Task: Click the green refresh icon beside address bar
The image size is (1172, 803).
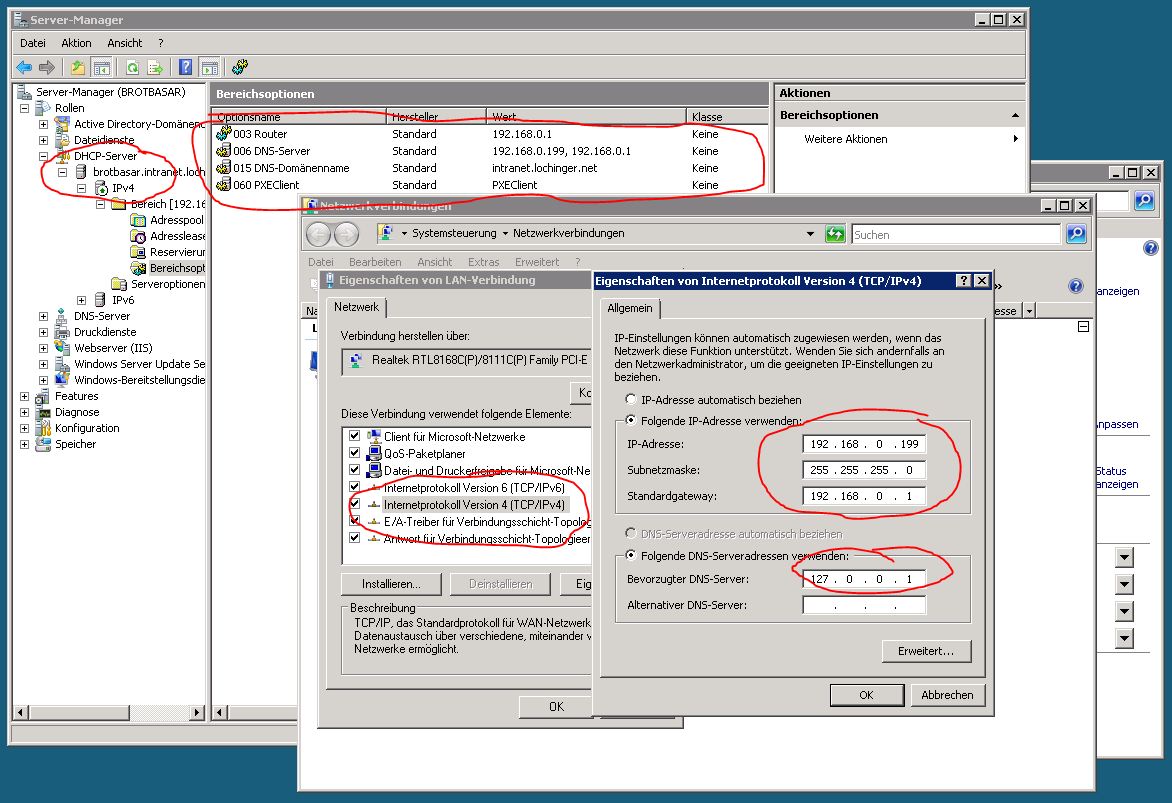Action: 835,234
